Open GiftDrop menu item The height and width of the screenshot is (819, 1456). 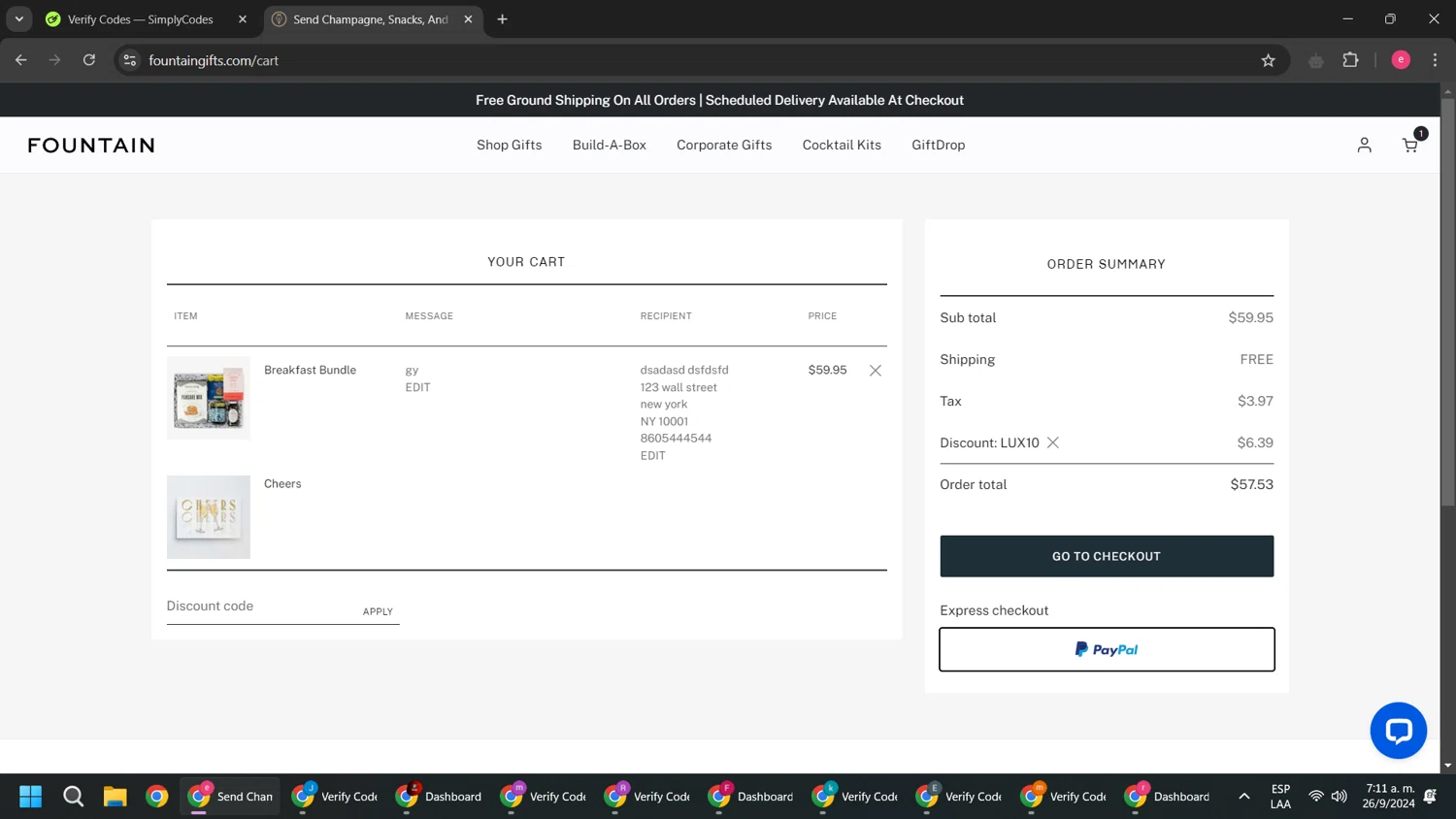point(938,146)
